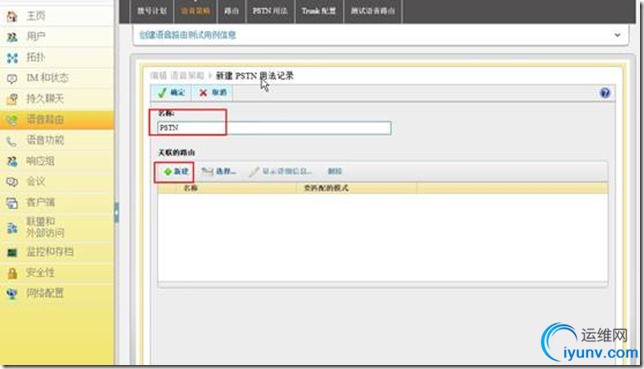Click the 创建语音路由测试用例信息 link text
The width and height of the screenshot is (644, 369).
point(188,35)
